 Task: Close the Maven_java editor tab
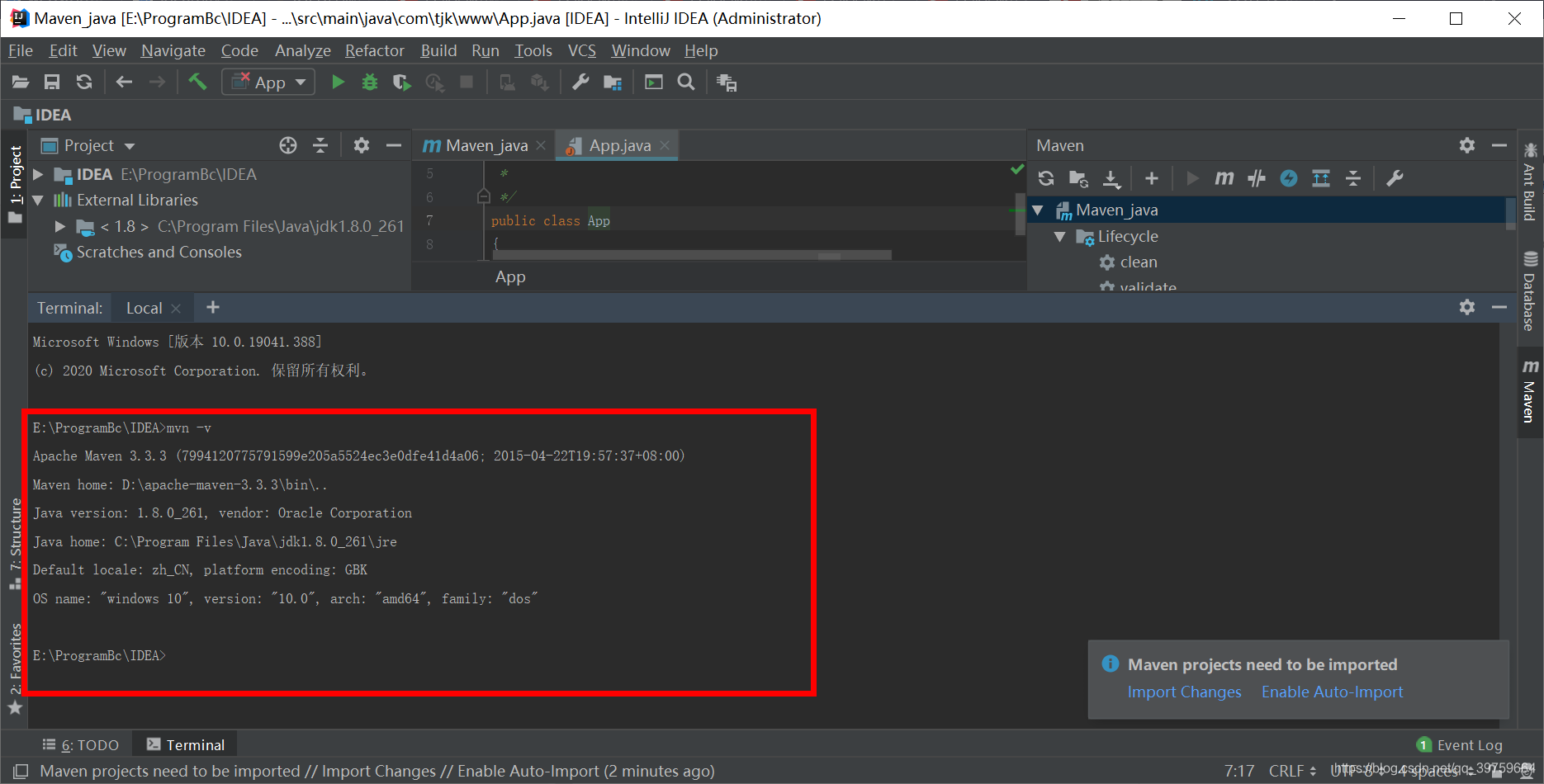pyautogui.click(x=541, y=145)
